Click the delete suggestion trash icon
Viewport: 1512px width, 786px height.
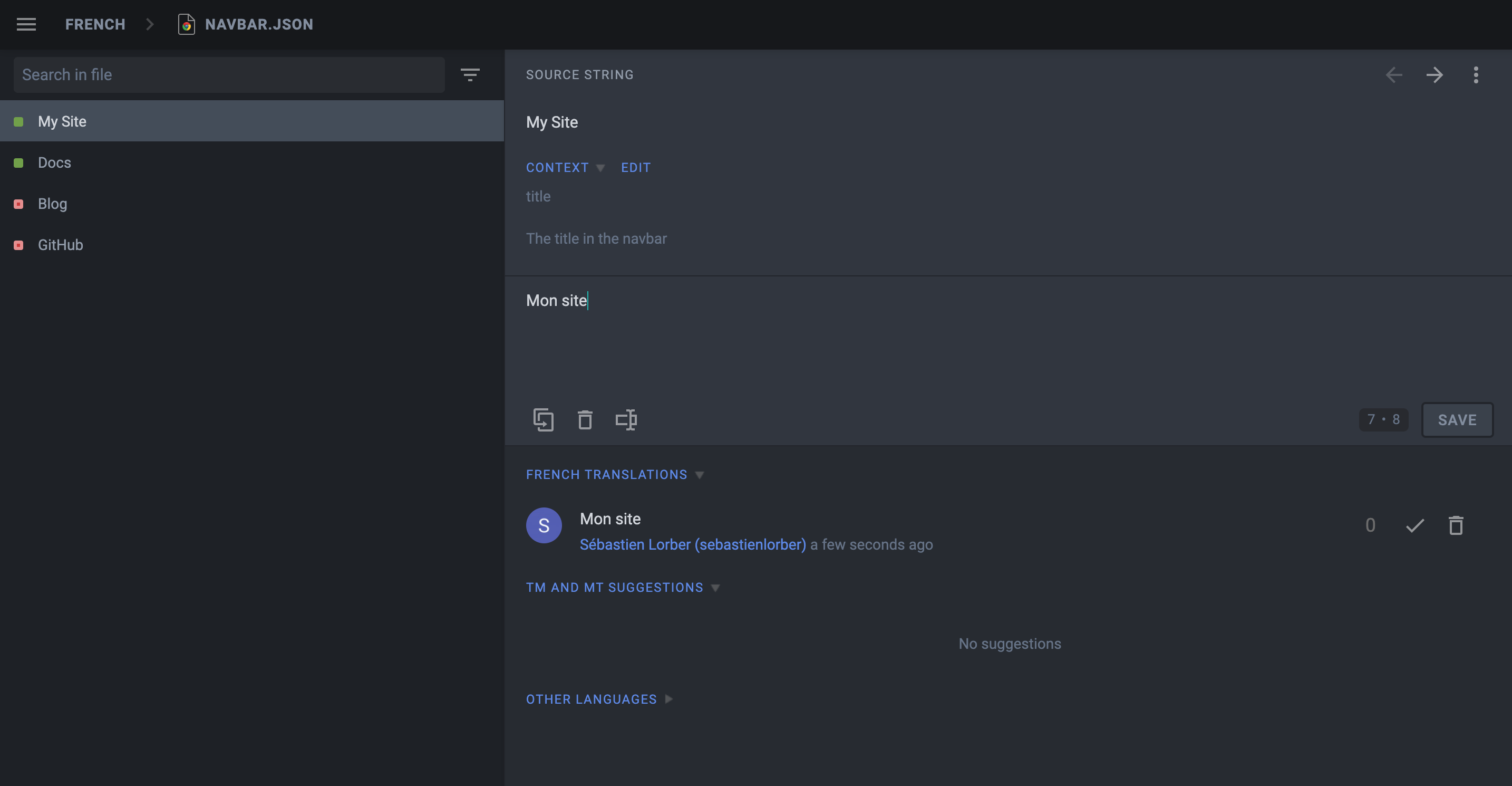pyautogui.click(x=1455, y=525)
